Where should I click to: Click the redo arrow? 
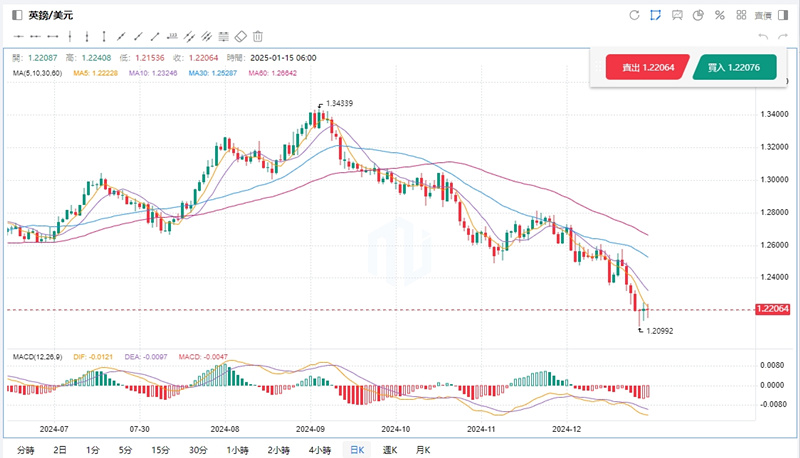(783, 36)
